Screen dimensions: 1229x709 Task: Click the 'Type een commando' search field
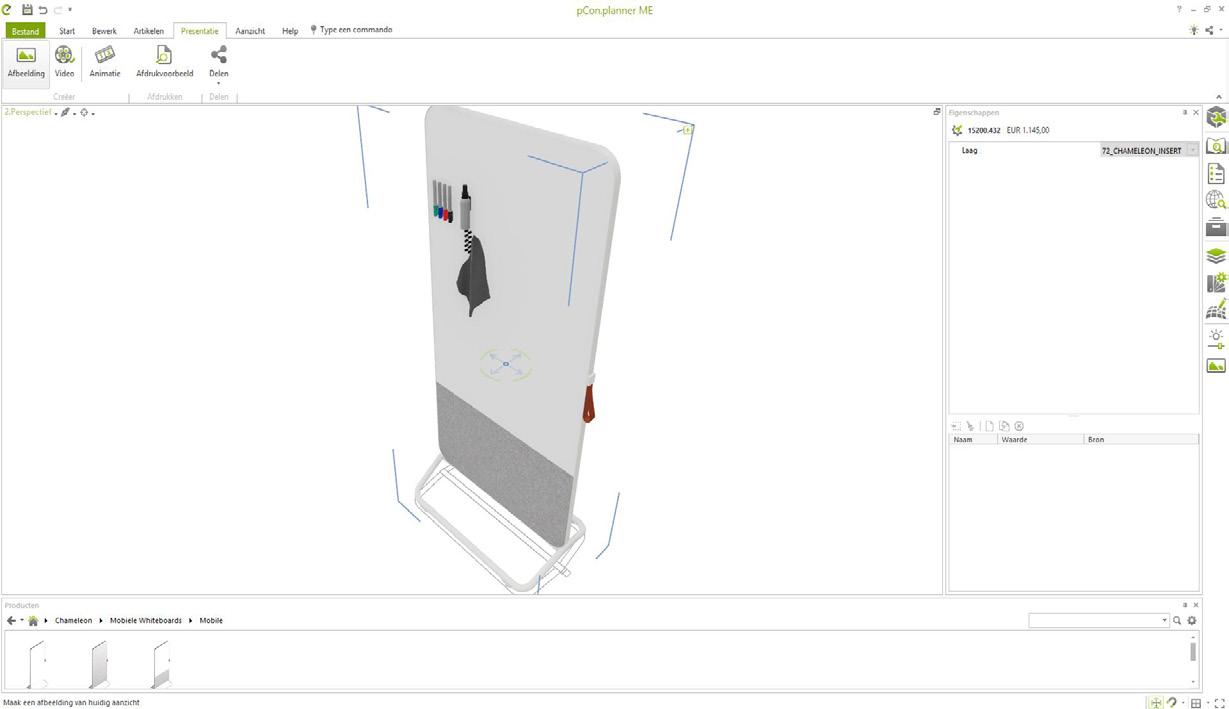point(351,30)
